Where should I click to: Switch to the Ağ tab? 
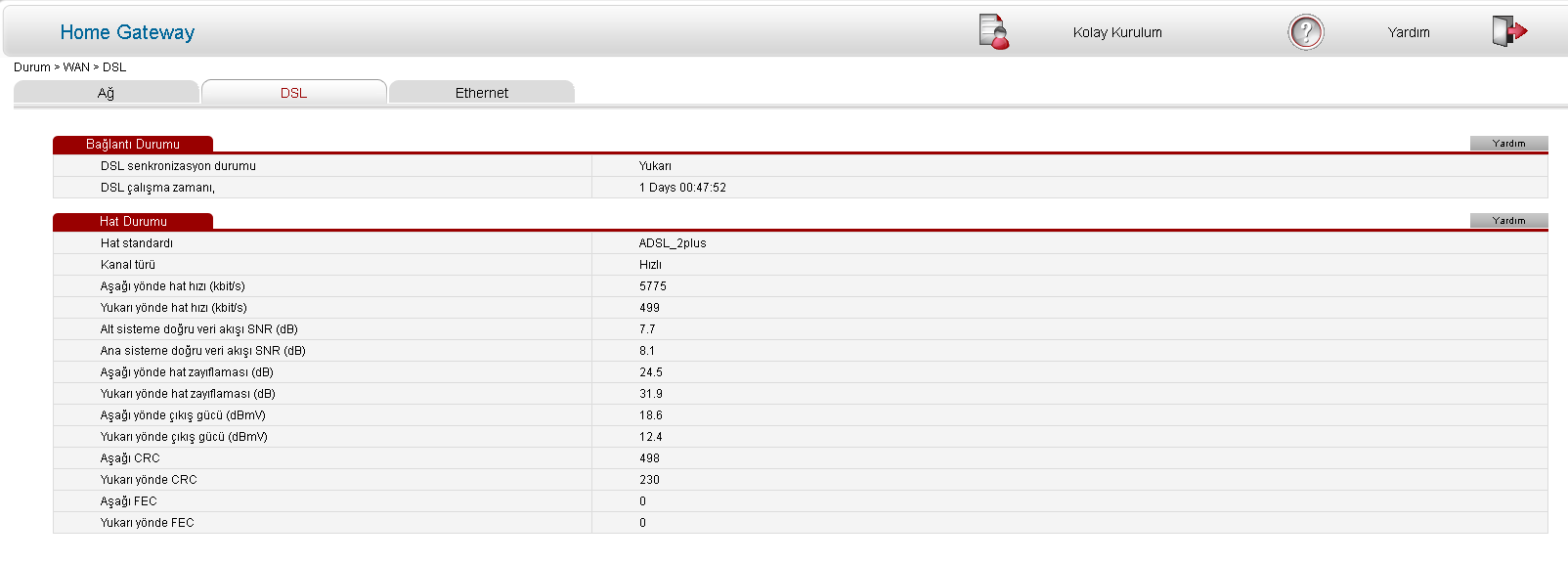(x=106, y=93)
